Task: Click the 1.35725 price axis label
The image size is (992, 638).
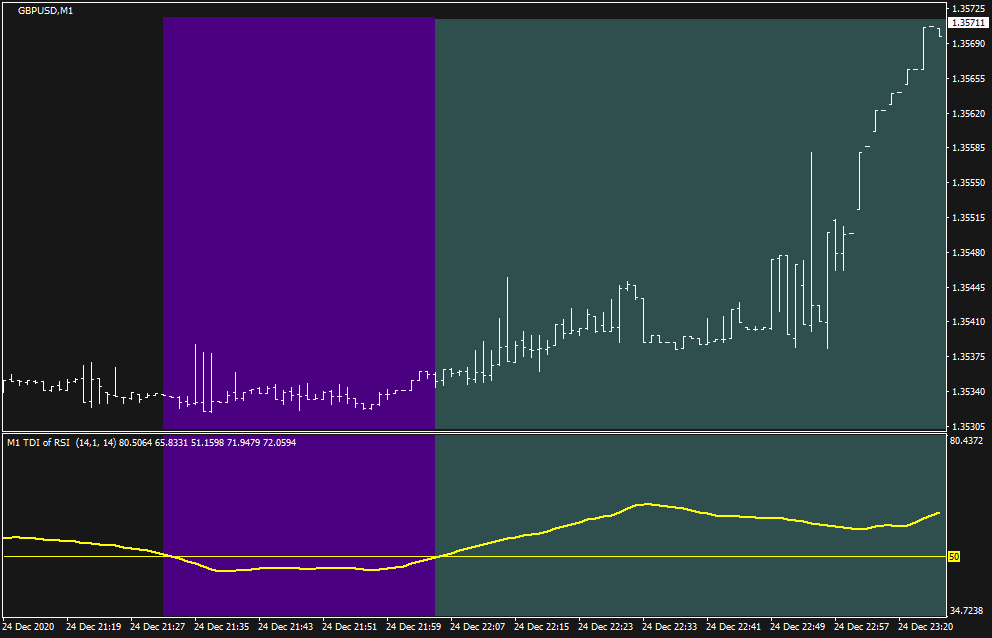Action: 969,9
